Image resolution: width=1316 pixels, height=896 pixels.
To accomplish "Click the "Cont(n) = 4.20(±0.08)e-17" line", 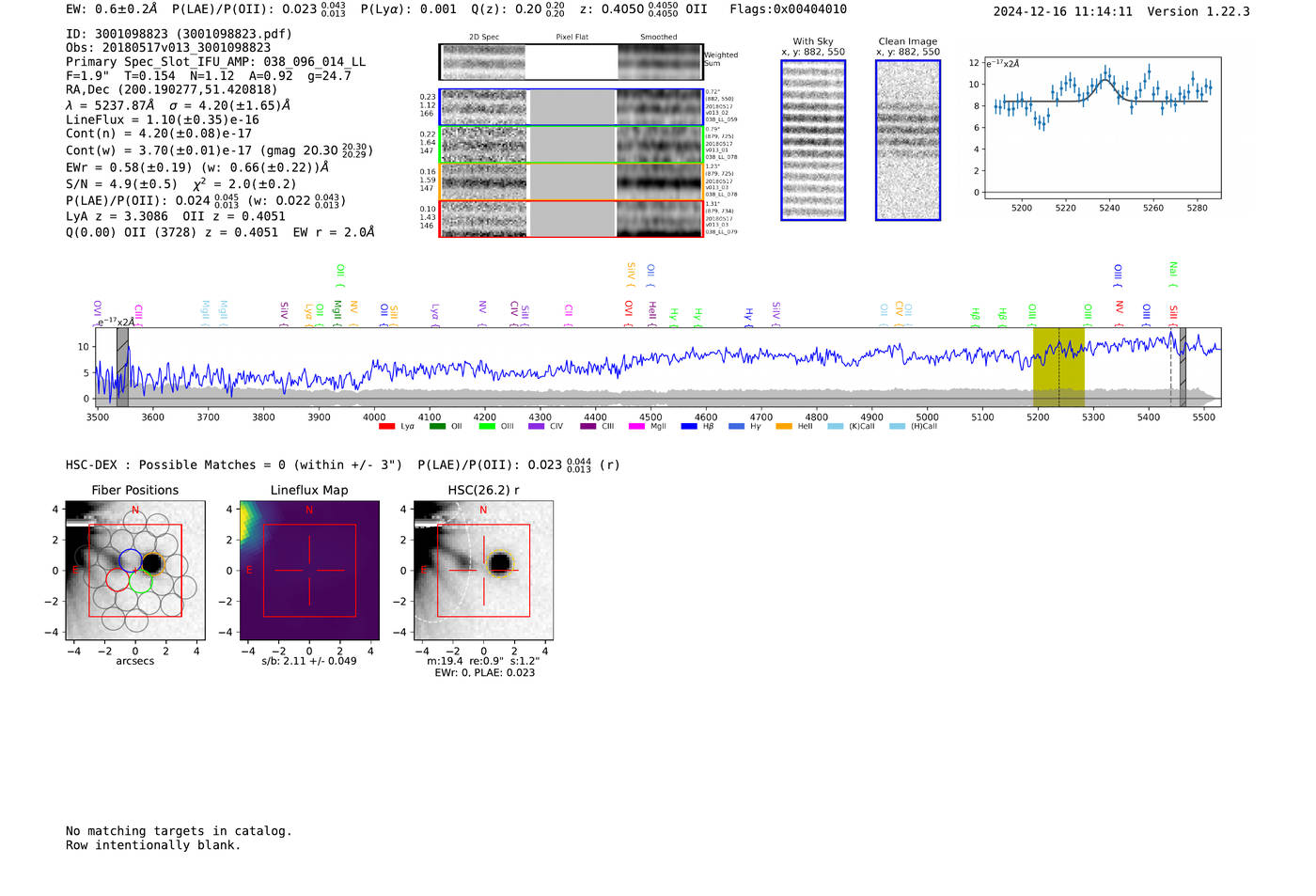I will (159, 134).
